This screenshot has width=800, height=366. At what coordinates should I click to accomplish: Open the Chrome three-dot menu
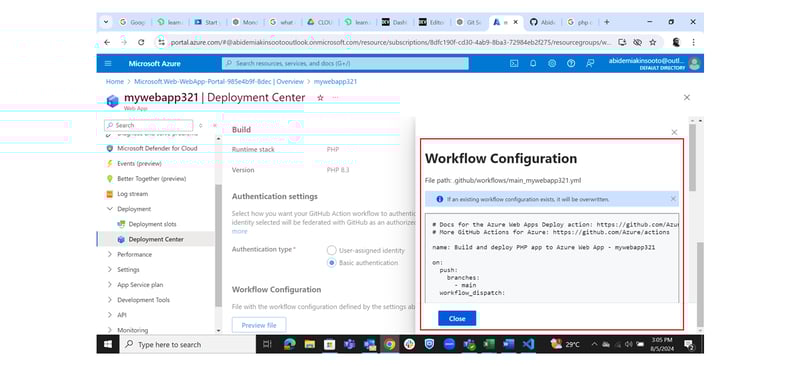693,42
